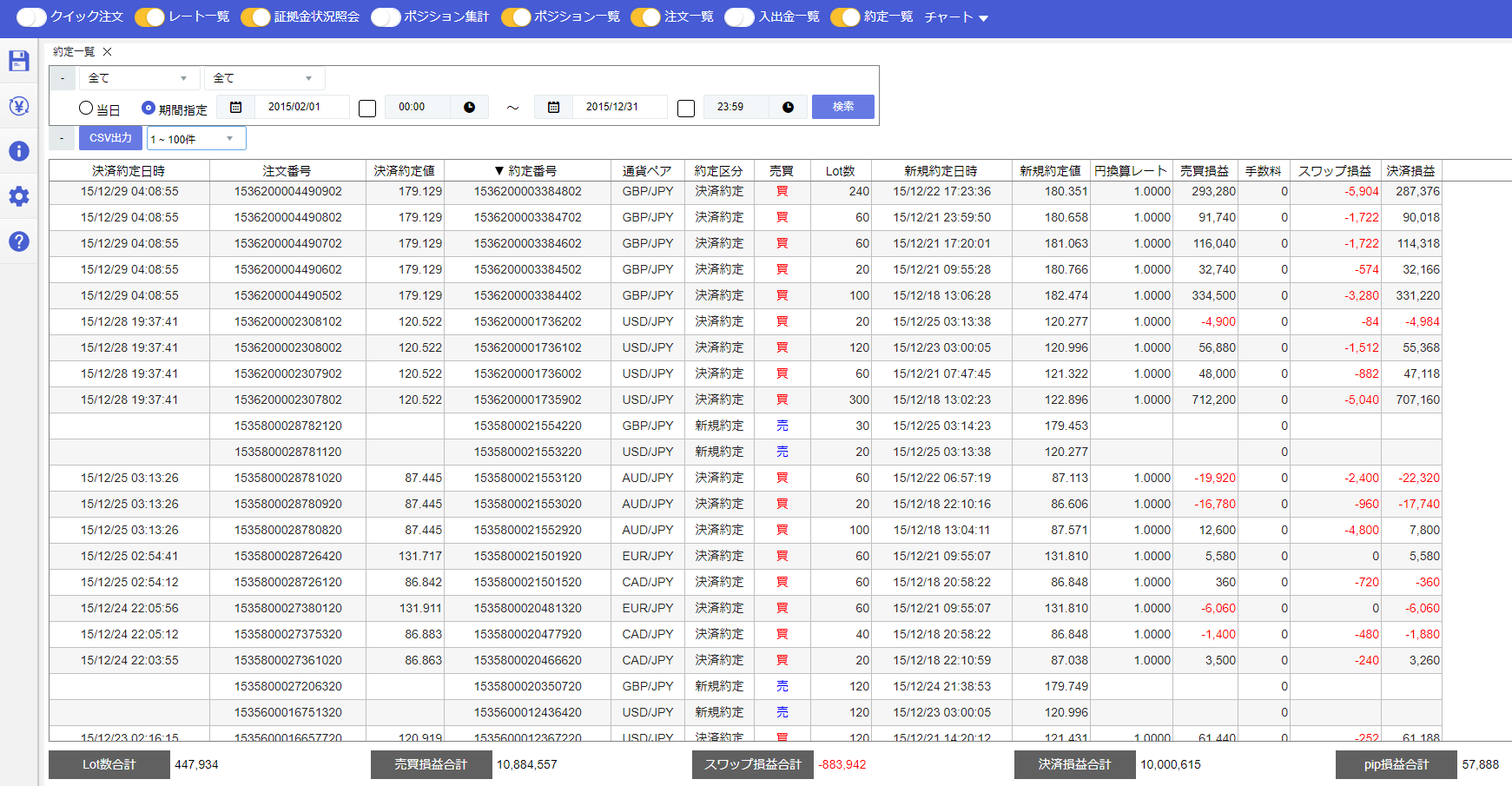Close the 約定一覧 tab
This screenshot has width=1512, height=786.
107,52
